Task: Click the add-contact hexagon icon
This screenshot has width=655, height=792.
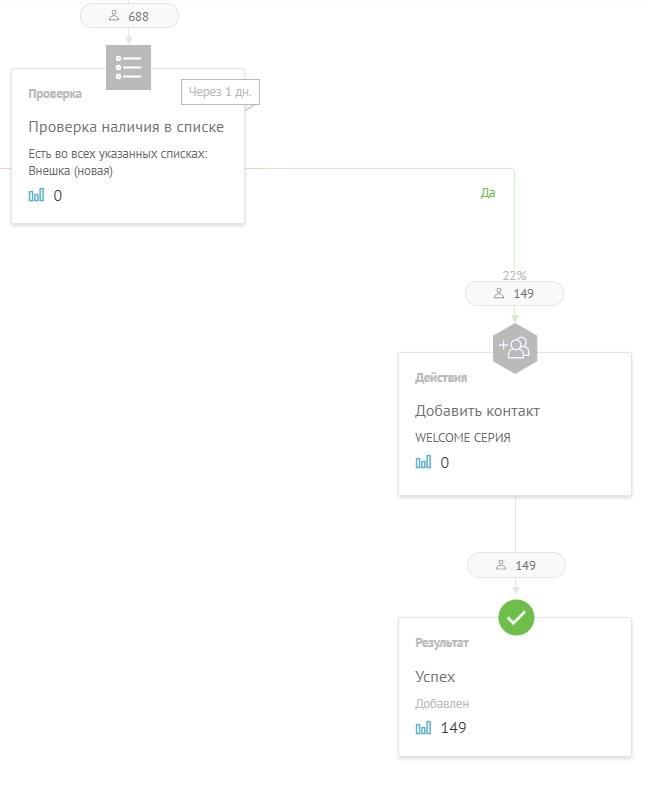Action: 515,349
